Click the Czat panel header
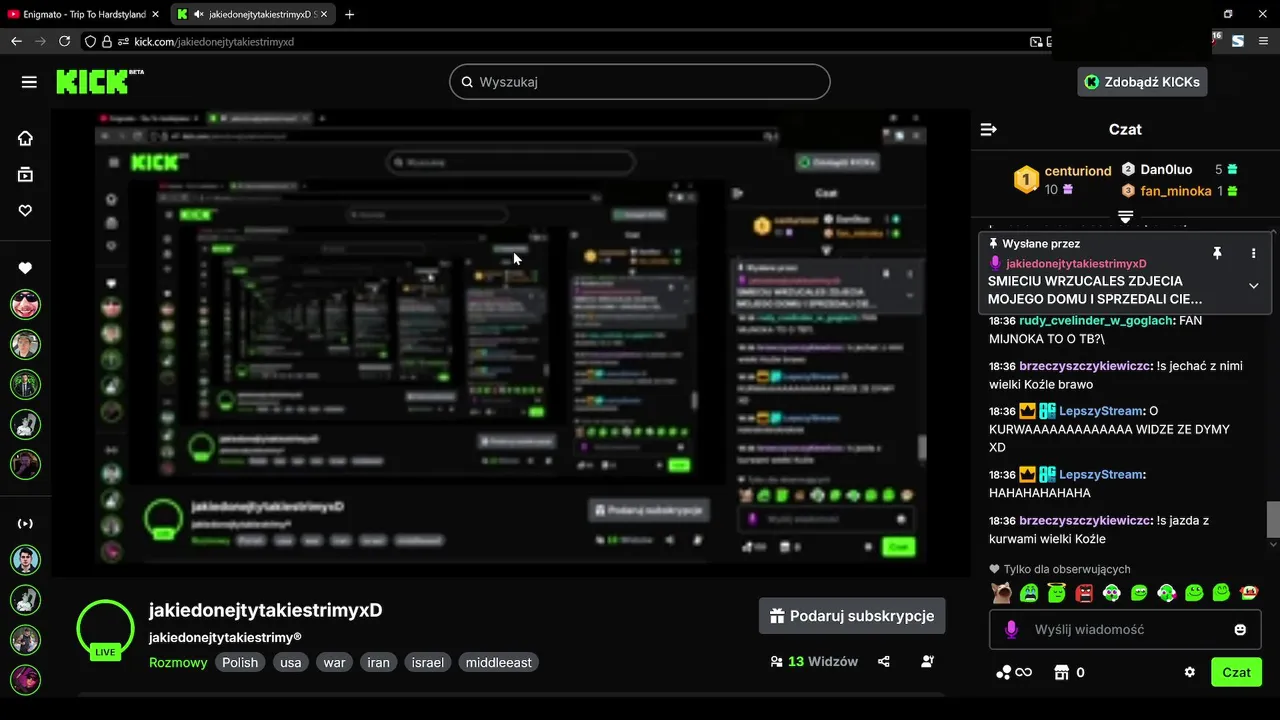 click(x=1125, y=129)
